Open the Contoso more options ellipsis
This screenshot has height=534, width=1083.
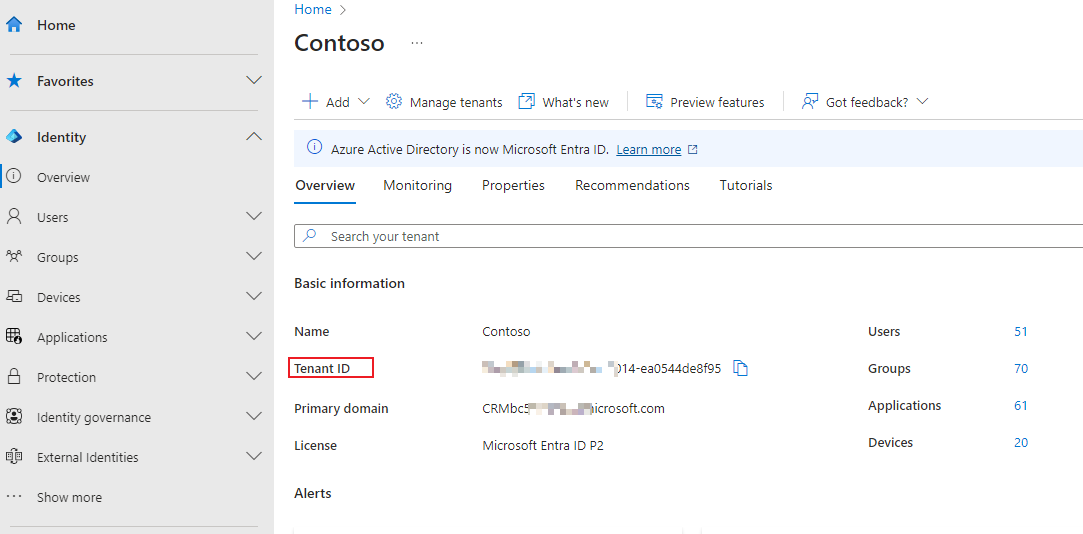pyautogui.click(x=416, y=43)
